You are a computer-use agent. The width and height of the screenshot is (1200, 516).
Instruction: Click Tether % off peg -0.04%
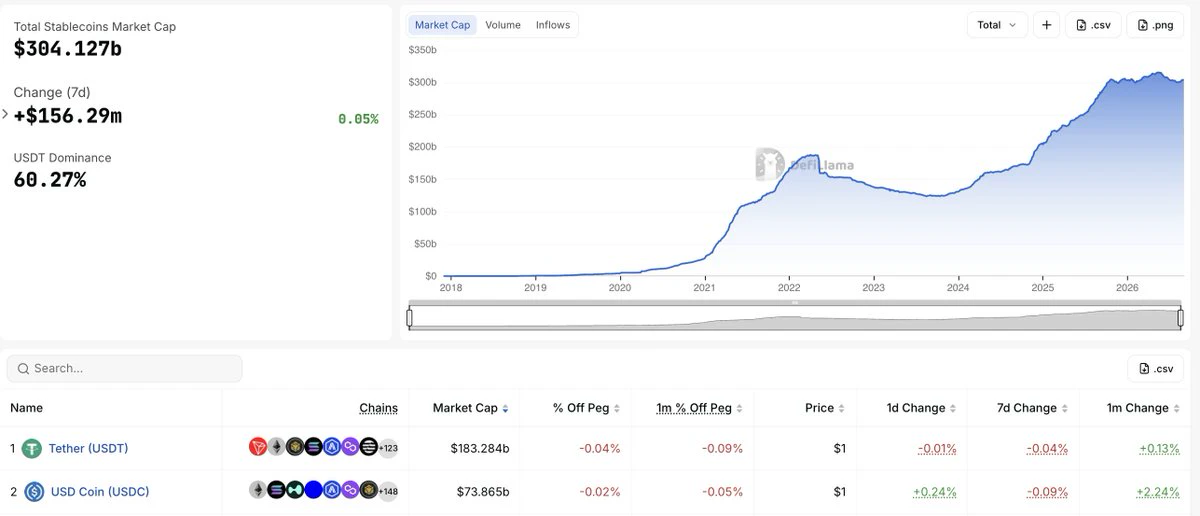(600, 448)
